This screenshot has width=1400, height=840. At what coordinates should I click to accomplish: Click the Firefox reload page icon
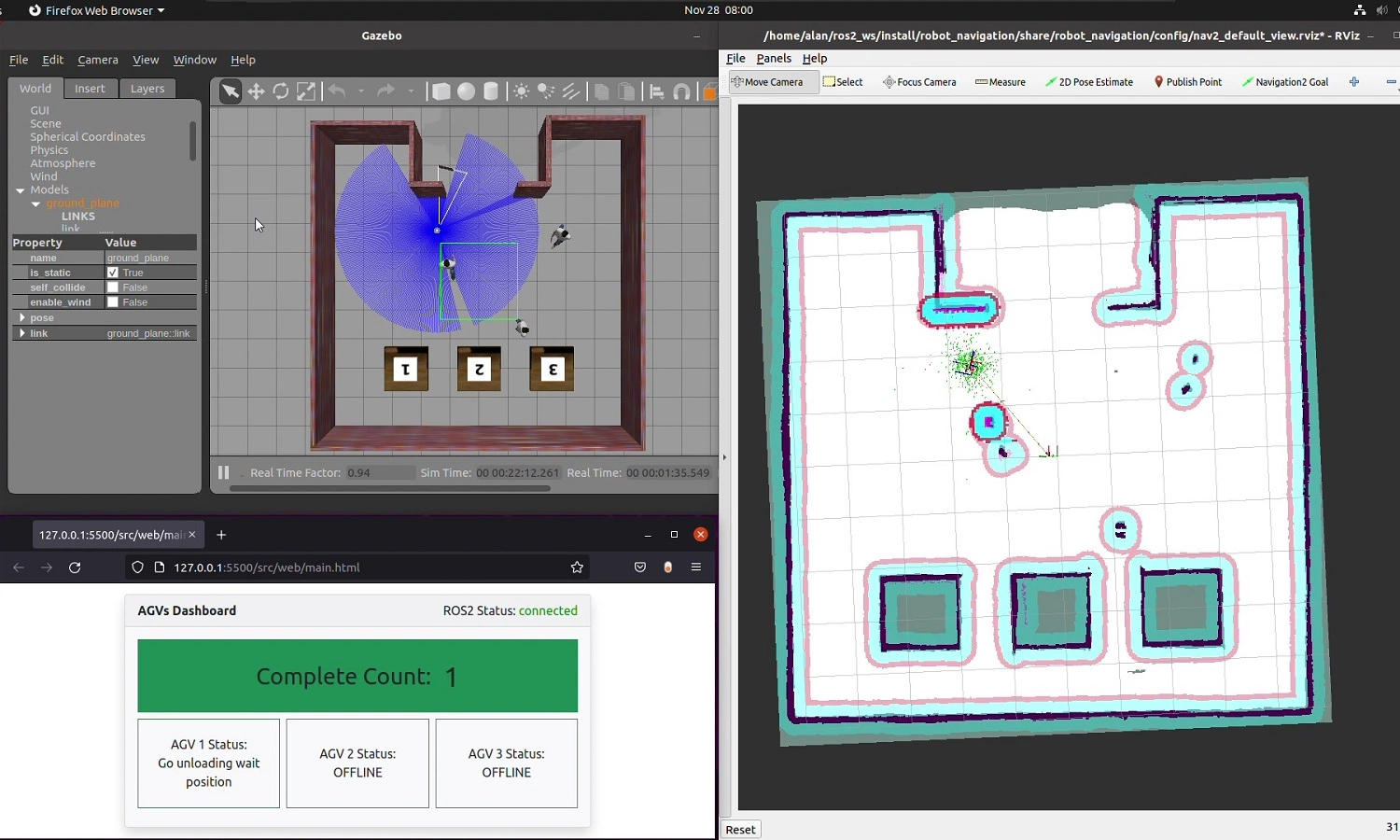click(75, 567)
